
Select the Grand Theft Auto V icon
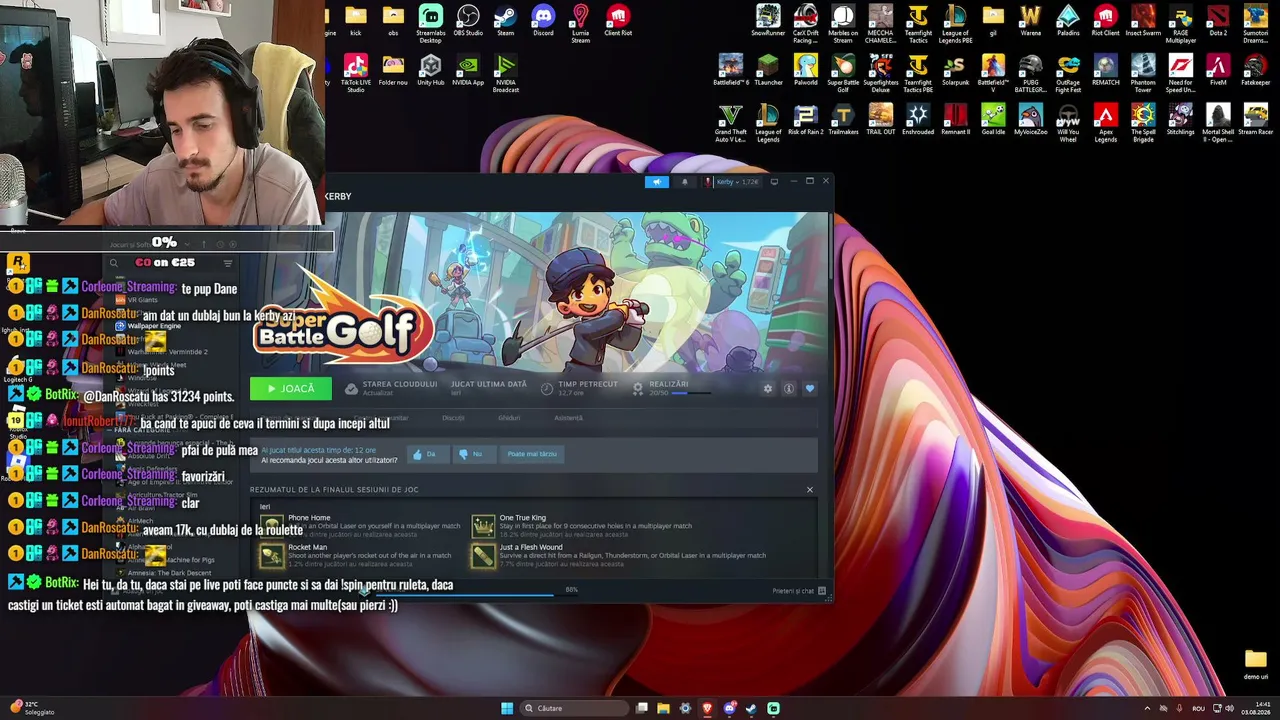(731, 123)
